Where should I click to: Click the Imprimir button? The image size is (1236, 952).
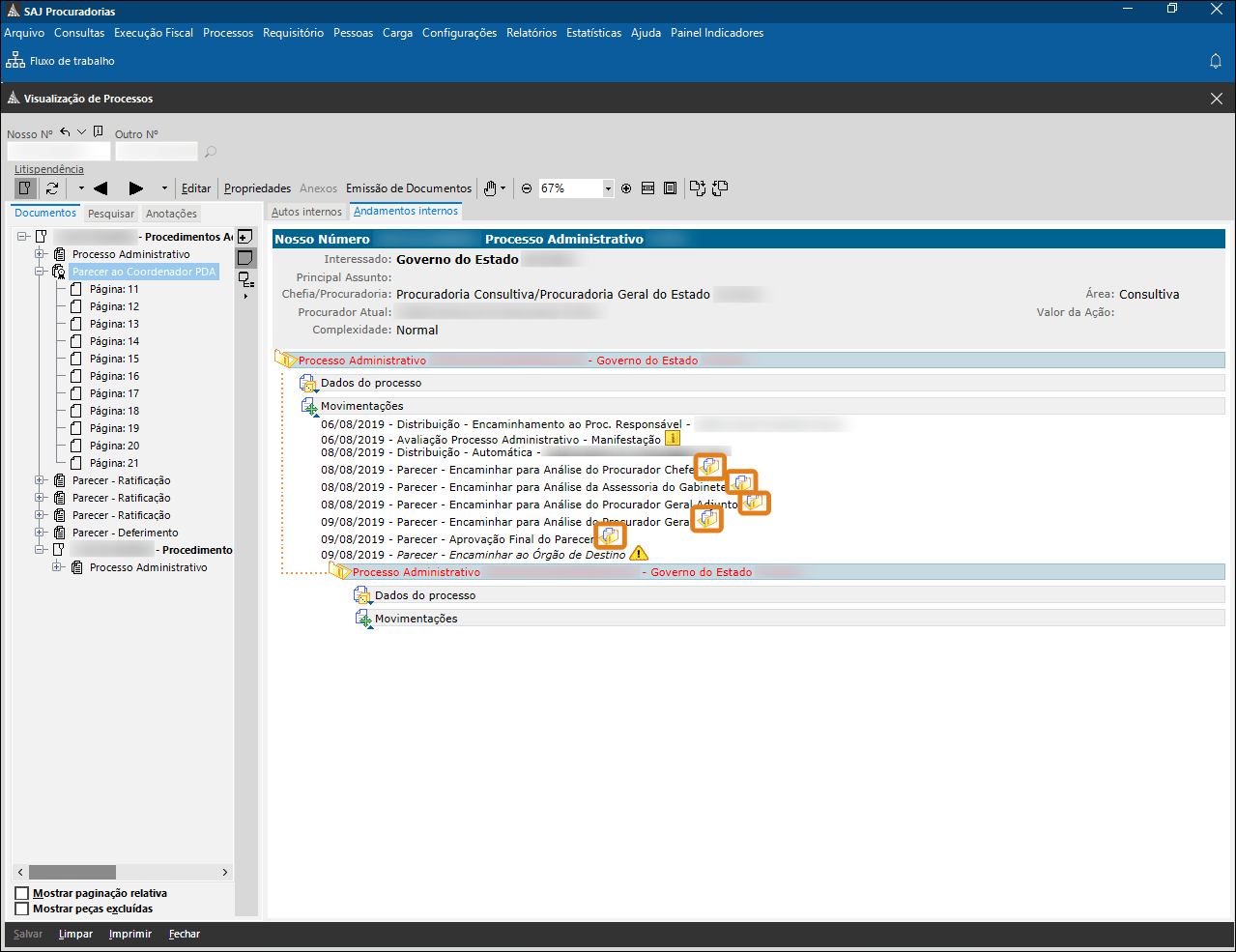(130, 934)
